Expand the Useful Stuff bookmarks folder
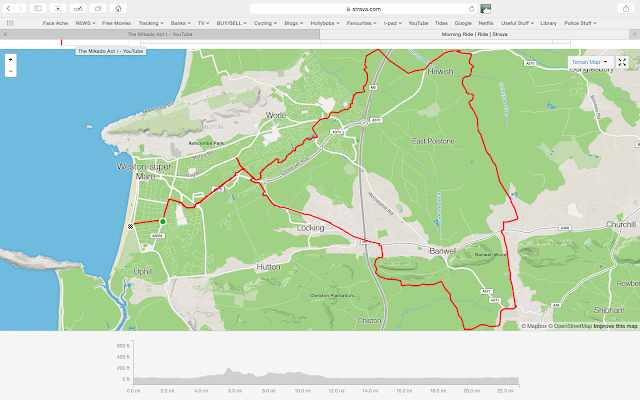This screenshot has height=400, width=640. pos(517,23)
